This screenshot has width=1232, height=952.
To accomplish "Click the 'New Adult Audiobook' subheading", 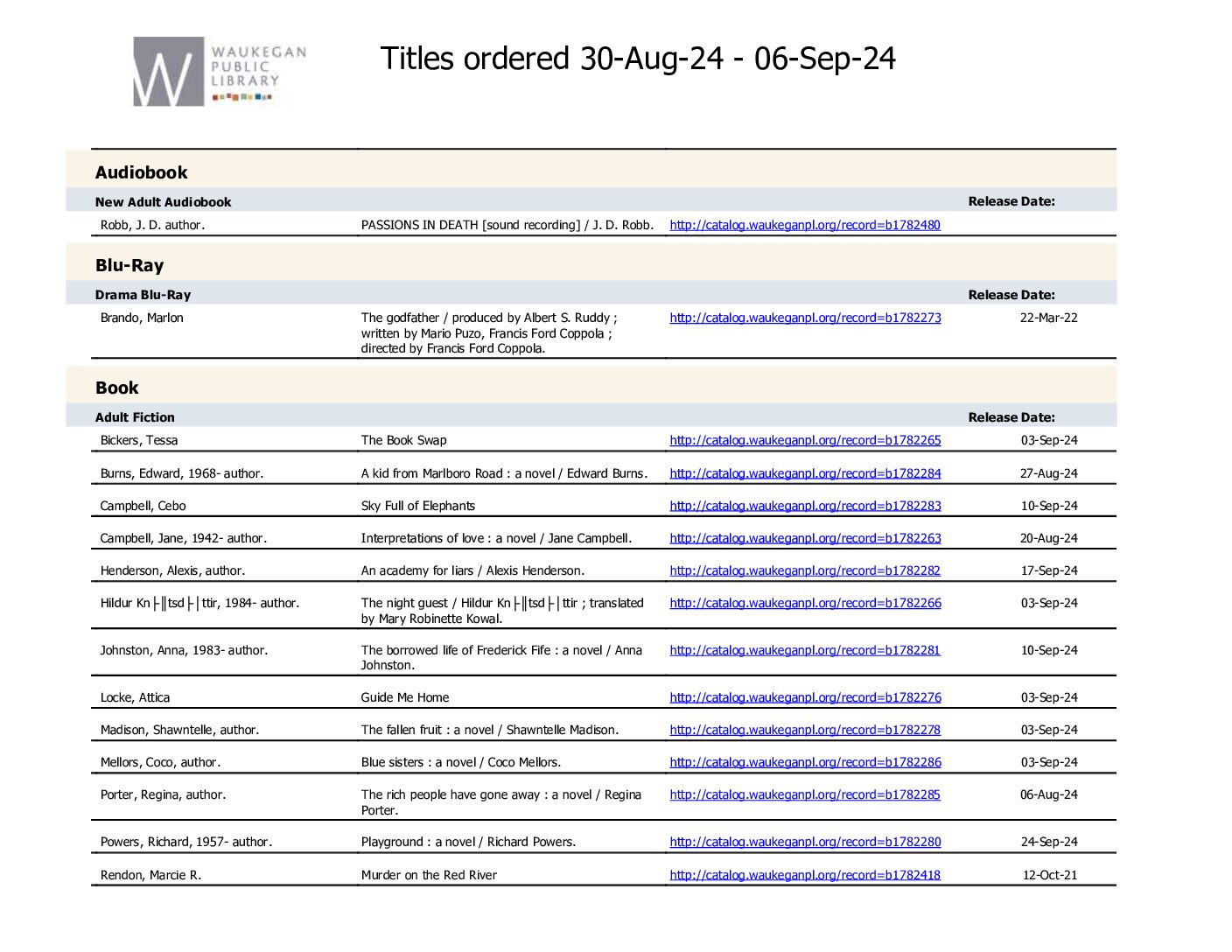I will pos(164,202).
